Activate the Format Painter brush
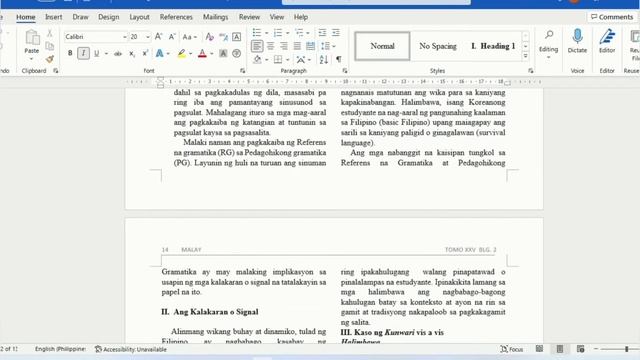This screenshot has height=360, width=640. 50,59
